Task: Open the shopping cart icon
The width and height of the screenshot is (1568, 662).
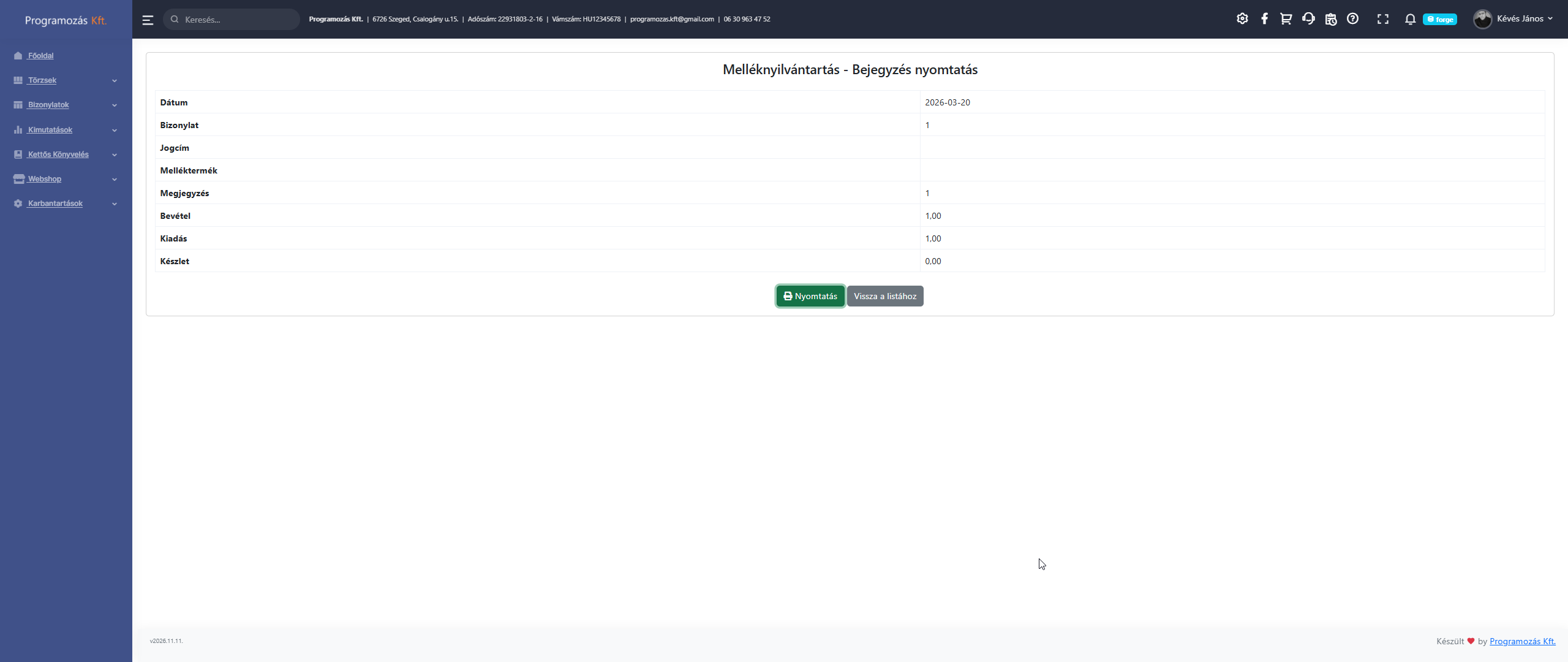Action: (1286, 19)
